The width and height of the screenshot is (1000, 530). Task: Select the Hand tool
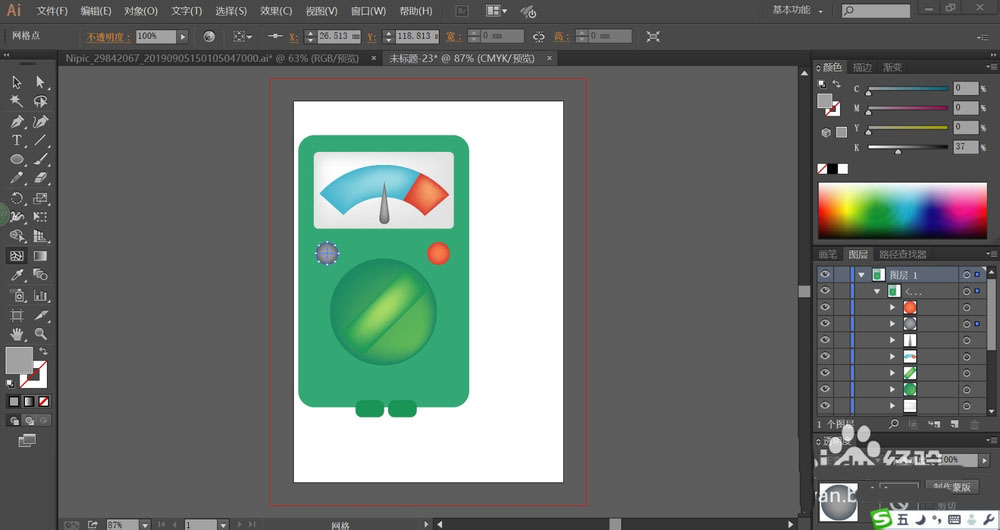tap(17, 333)
